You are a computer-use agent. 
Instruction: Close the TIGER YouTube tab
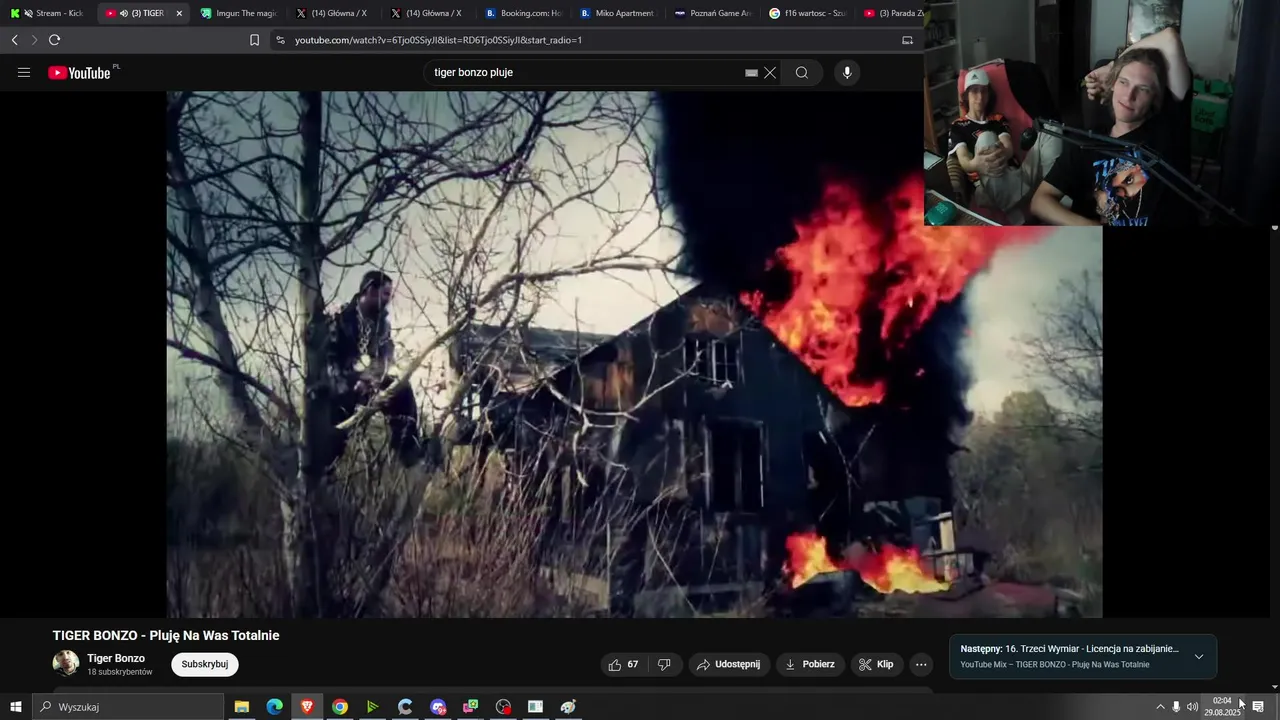pos(179,13)
